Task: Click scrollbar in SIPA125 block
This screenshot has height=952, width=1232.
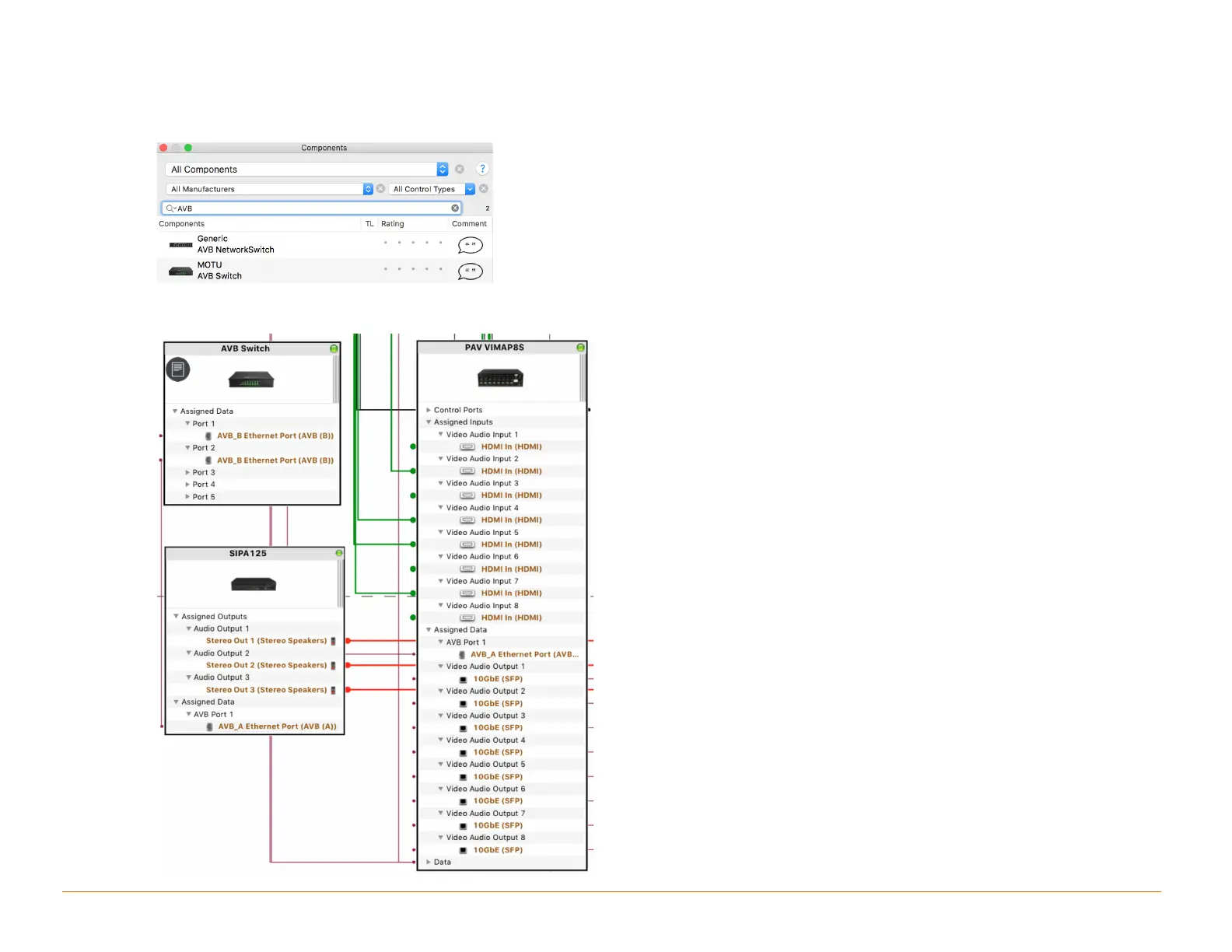Action: pos(340,583)
